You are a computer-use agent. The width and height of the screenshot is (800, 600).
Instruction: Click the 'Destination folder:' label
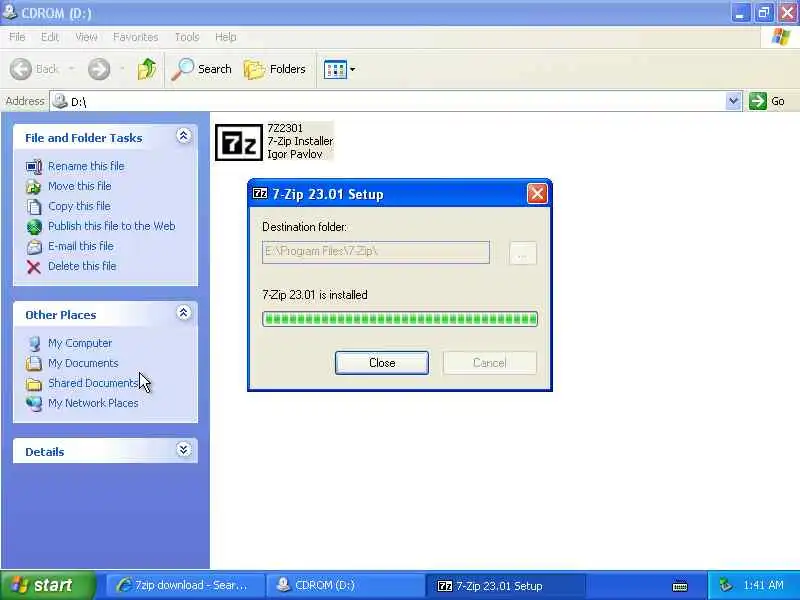pyautogui.click(x=305, y=227)
